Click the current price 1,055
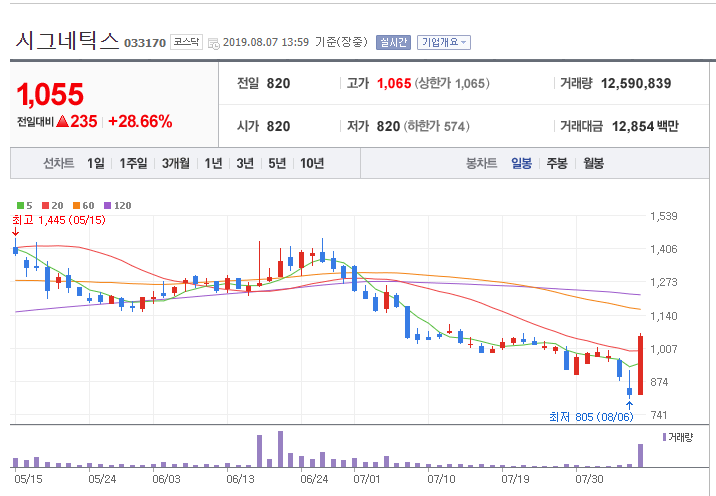 pos(50,95)
